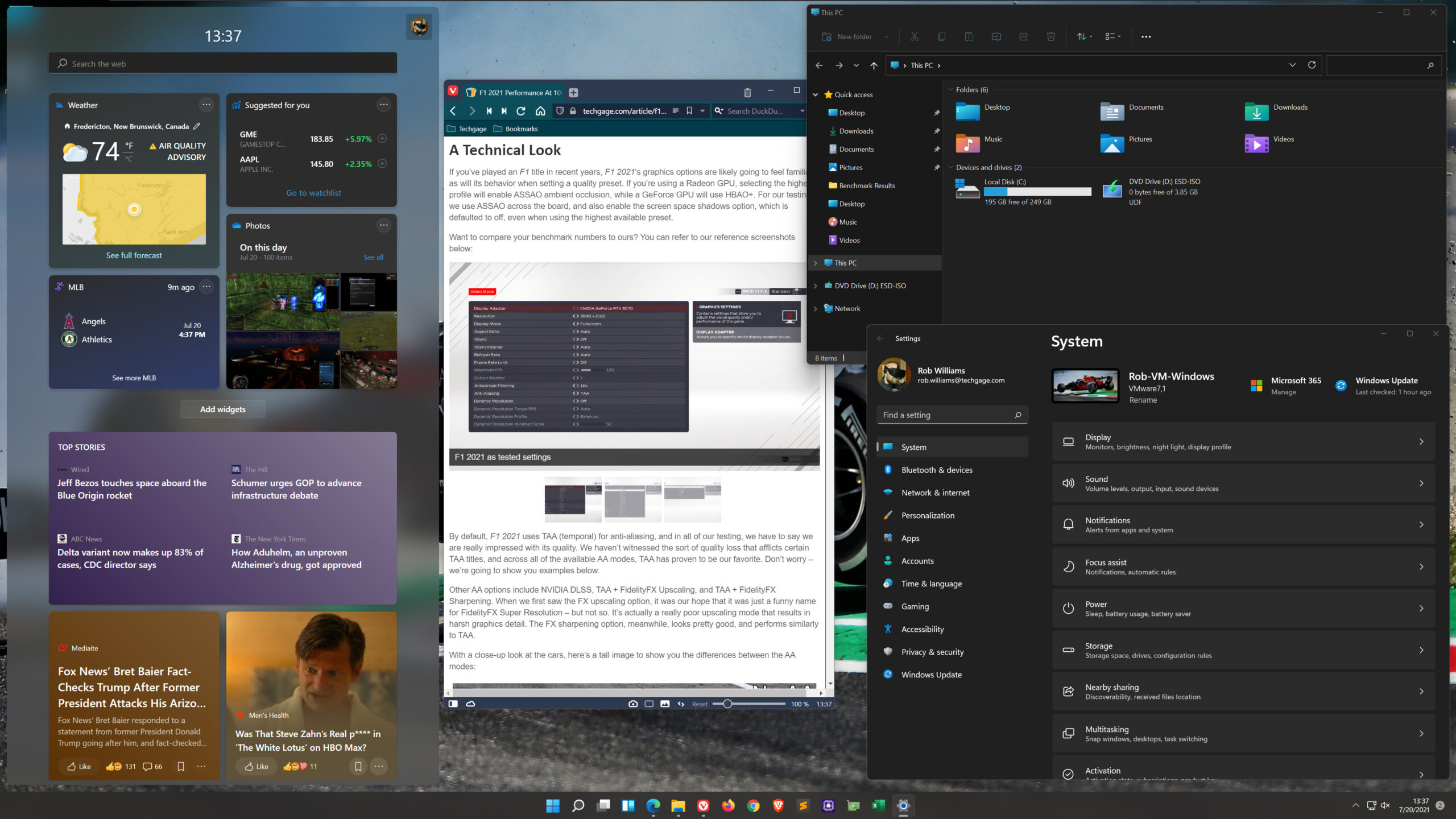Image resolution: width=1456 pixels, height=819 pixels.
Task: Reload the techgage page in Vivaldi
Action: (x=520, y=111)
